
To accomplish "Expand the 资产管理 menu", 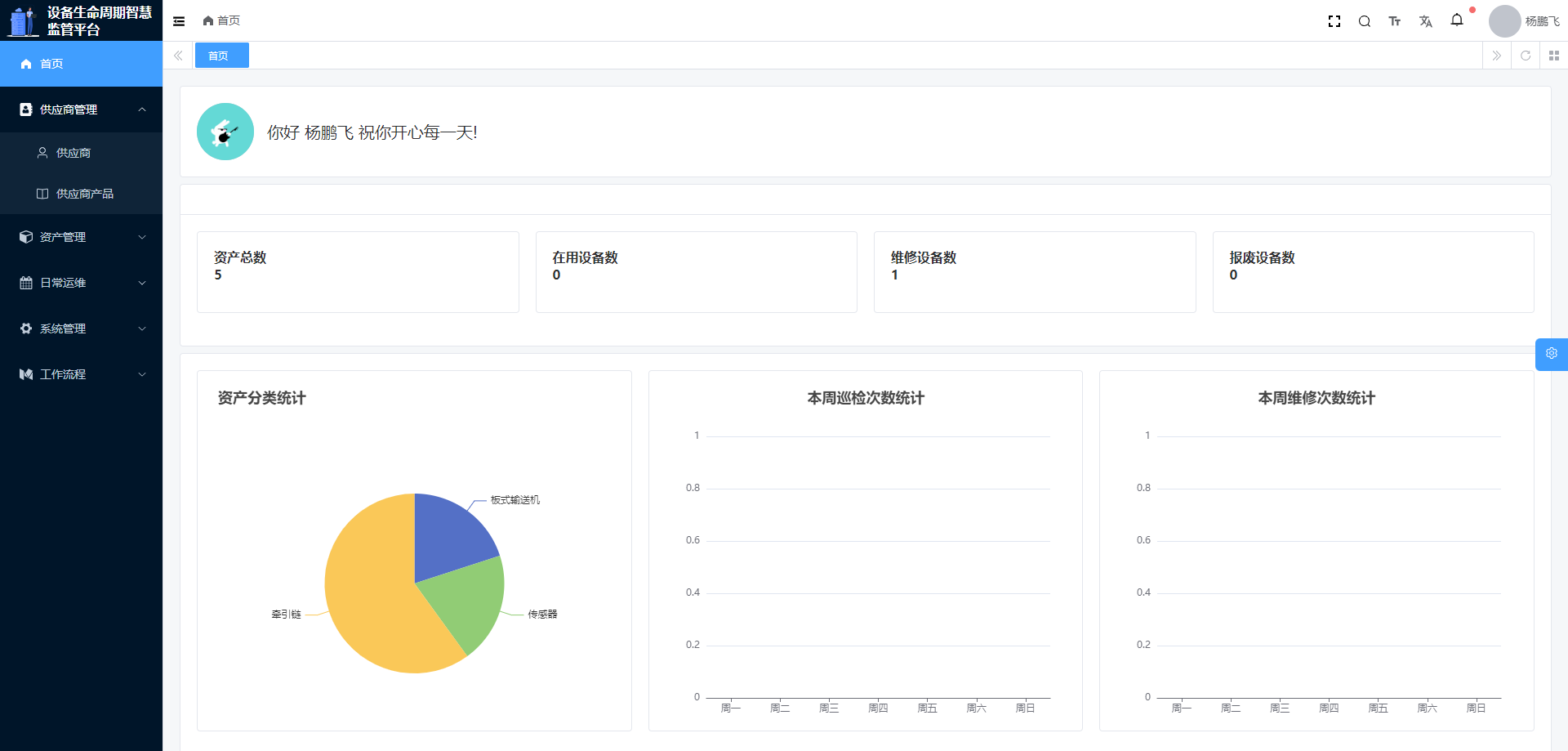I will coord(81,237).
